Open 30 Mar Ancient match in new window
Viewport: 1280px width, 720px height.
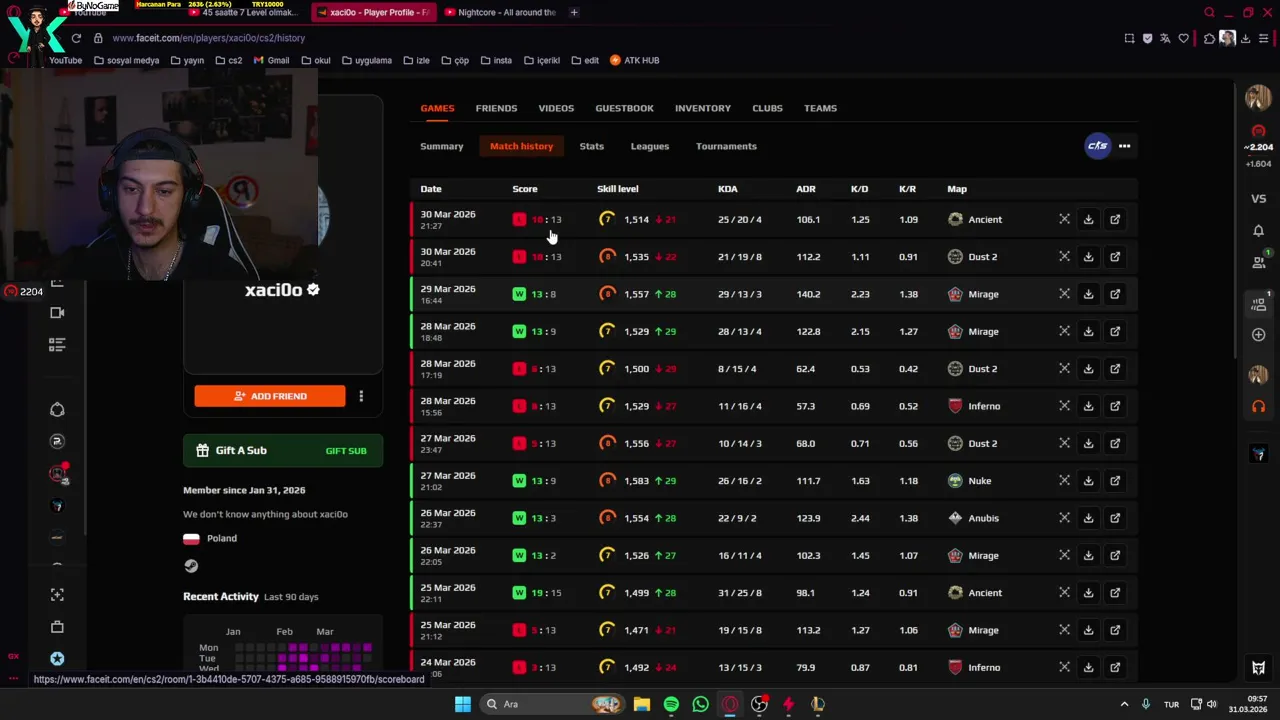(1115, 219)
